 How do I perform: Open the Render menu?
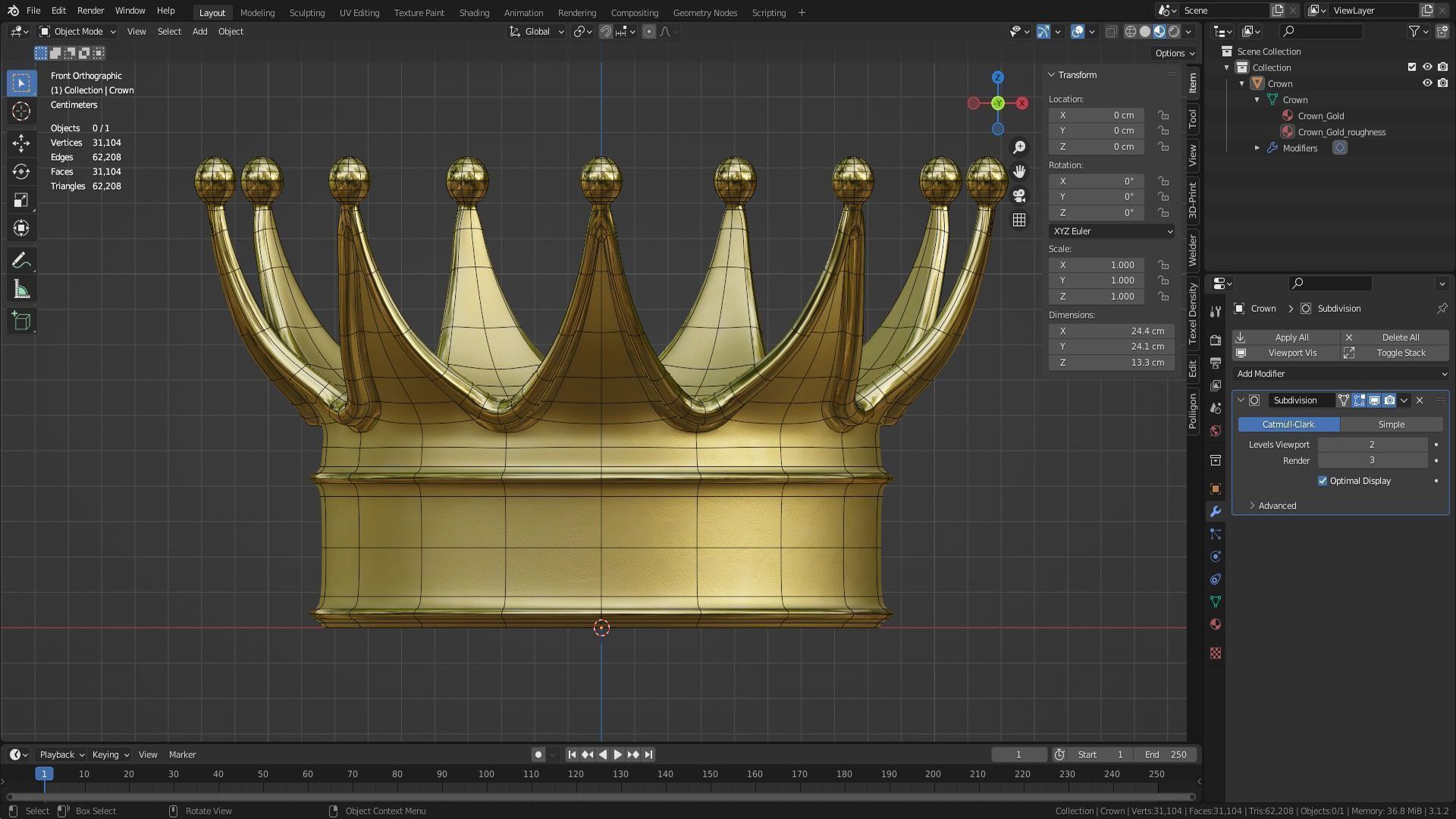(90, 11)
